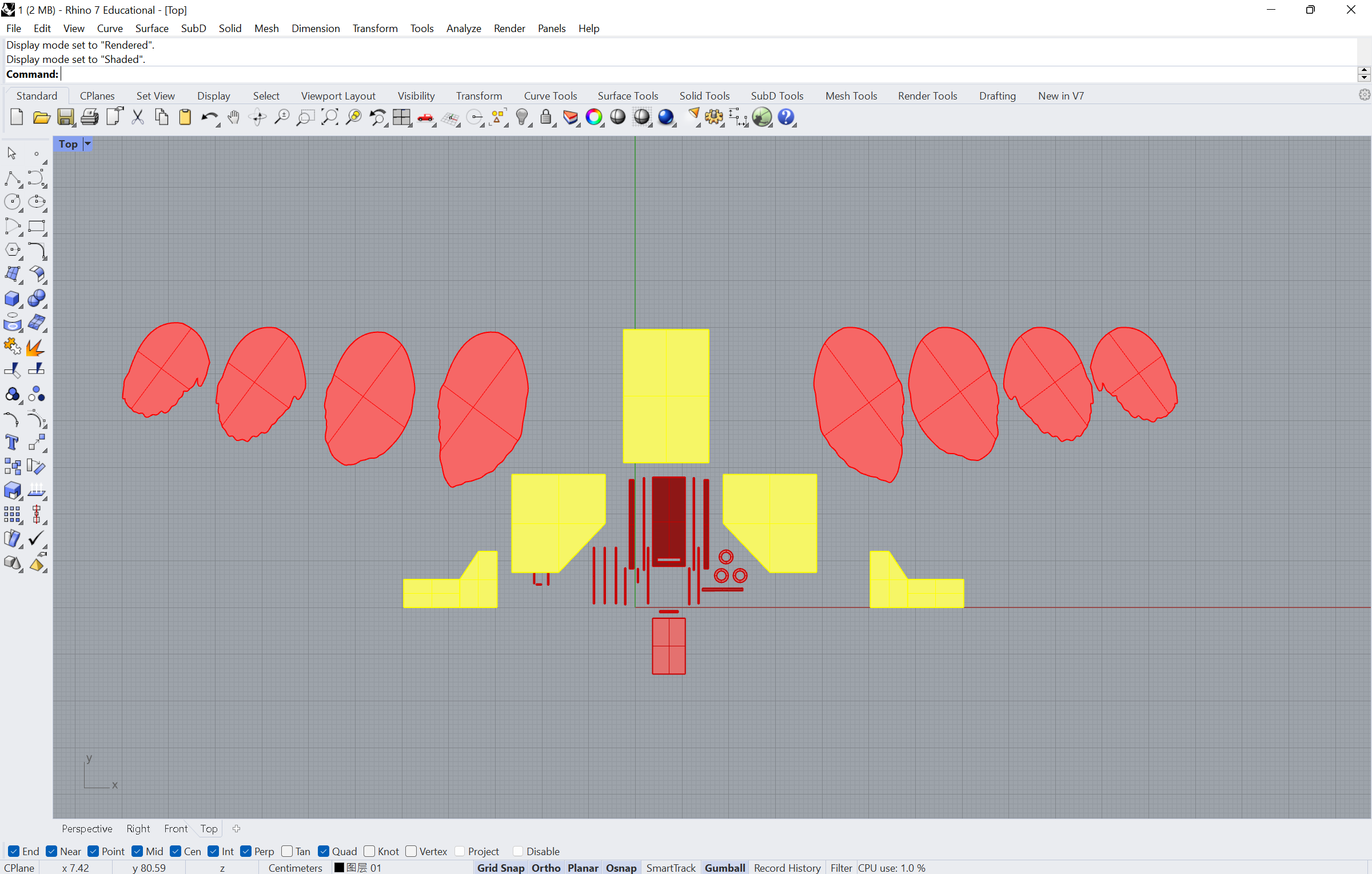Toggle Gumball in status bar

[725, 868]
